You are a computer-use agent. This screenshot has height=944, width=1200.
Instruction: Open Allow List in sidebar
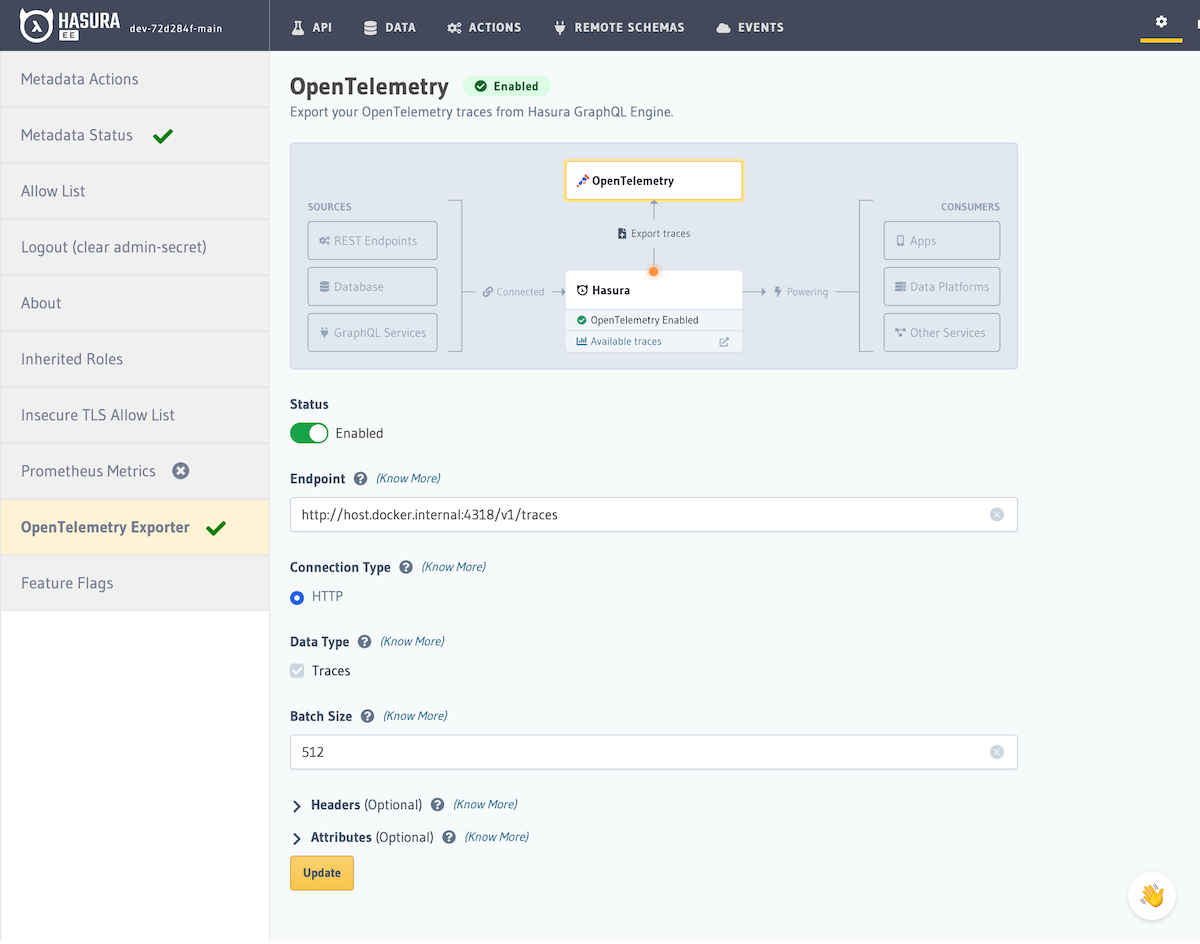(x=135, y=192)
